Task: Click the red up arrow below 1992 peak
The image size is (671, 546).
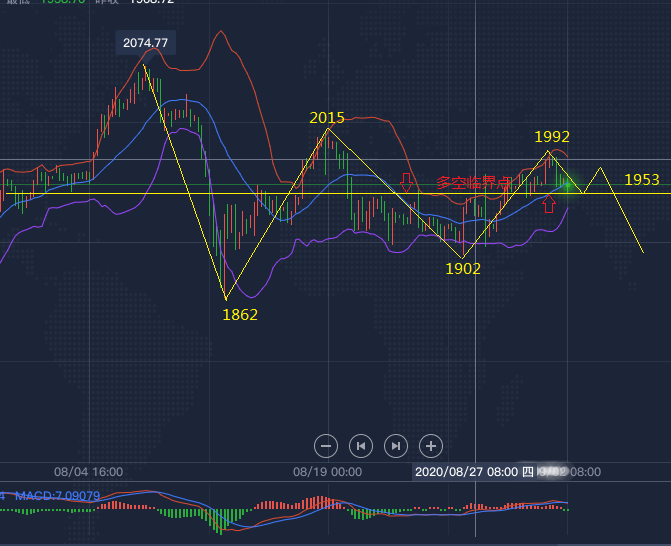Action: (x=548, y=204)
